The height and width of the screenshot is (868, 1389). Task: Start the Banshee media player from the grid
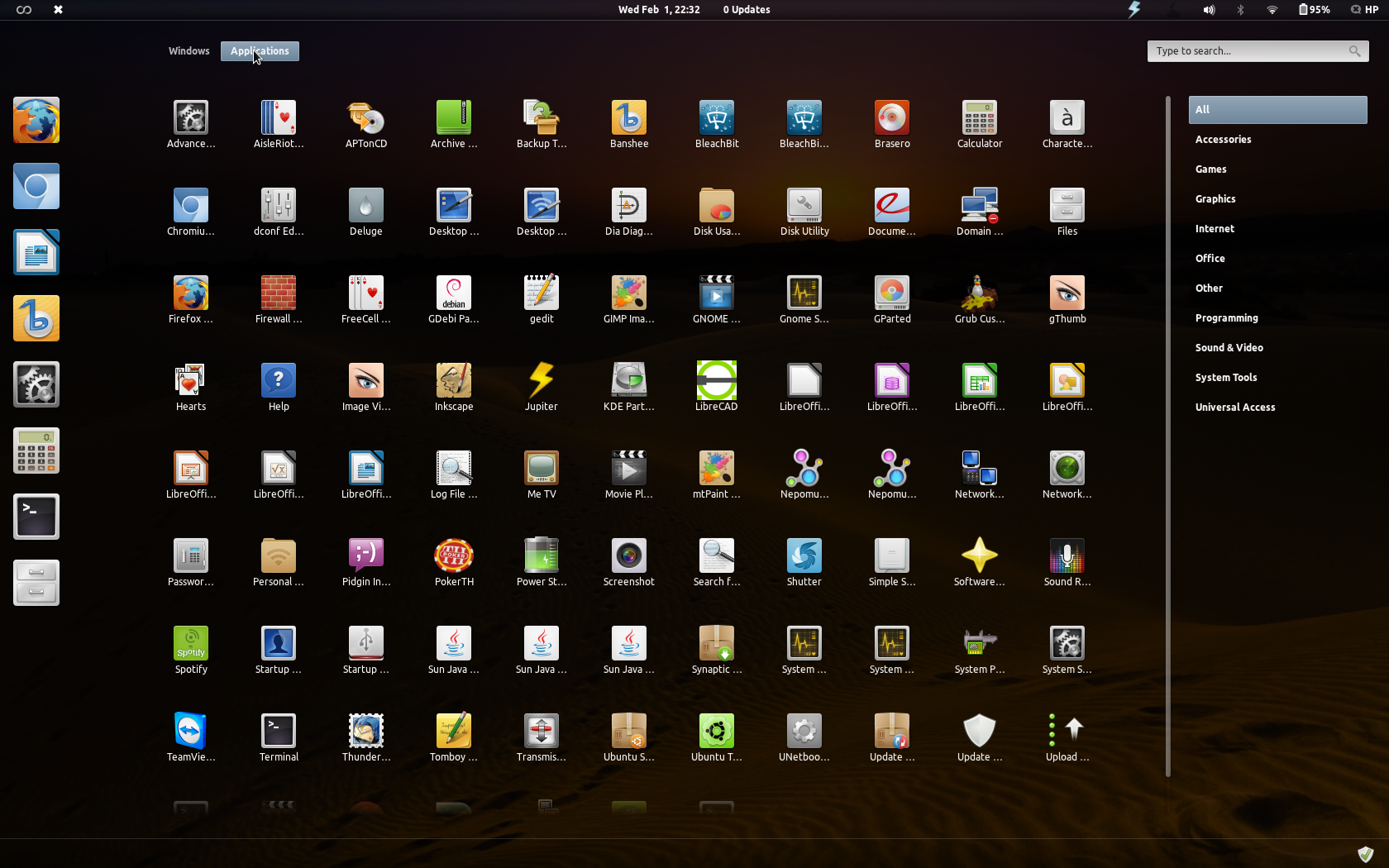[x=629, y=125]
